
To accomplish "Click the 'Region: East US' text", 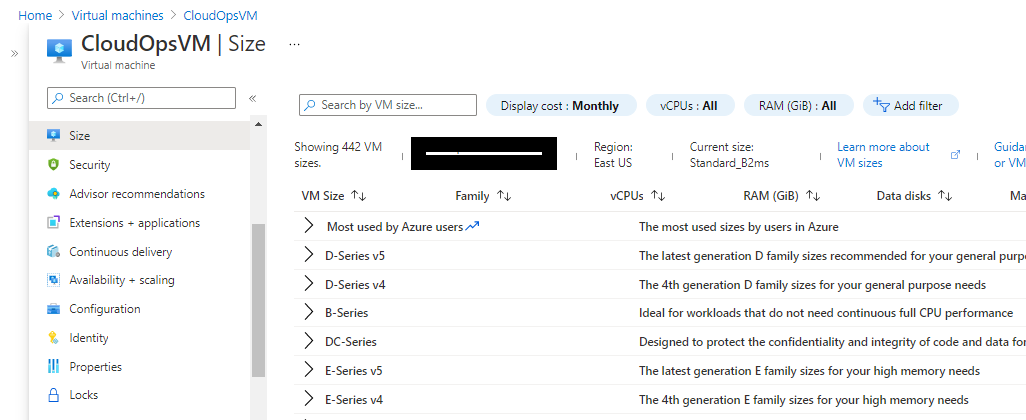I will point(613,155).
